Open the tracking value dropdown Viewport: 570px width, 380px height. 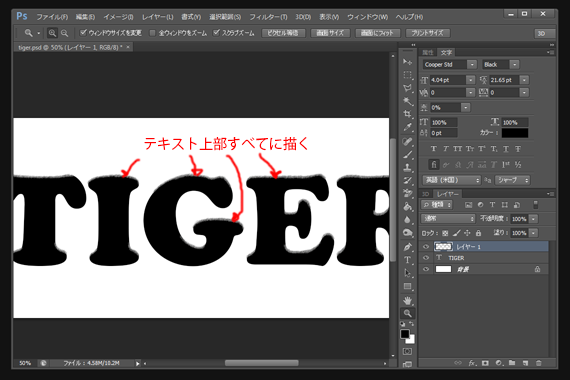point(524,93)
